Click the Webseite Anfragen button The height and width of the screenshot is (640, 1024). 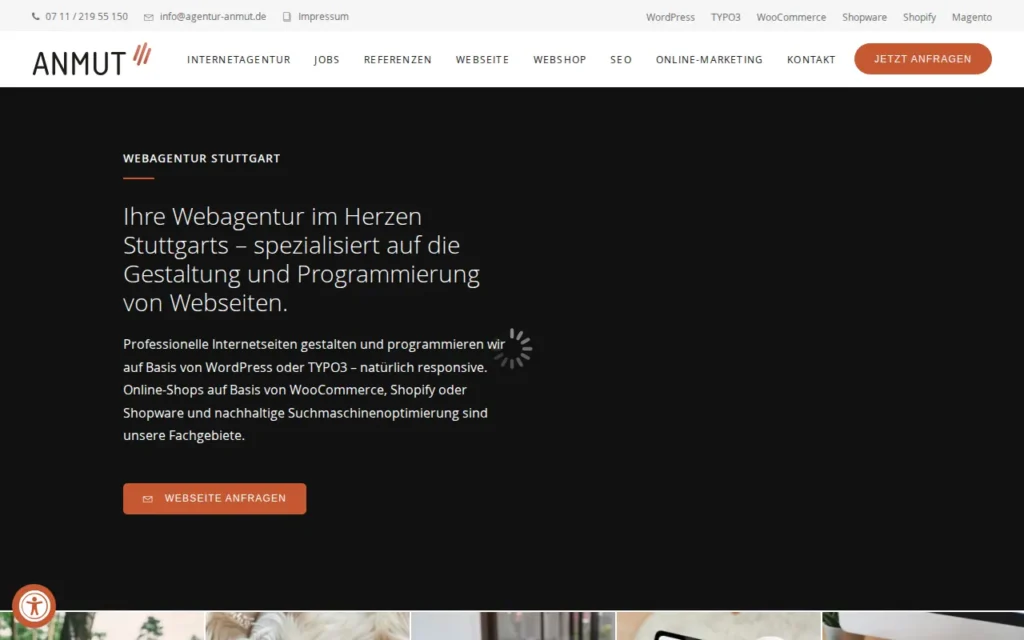214,498
